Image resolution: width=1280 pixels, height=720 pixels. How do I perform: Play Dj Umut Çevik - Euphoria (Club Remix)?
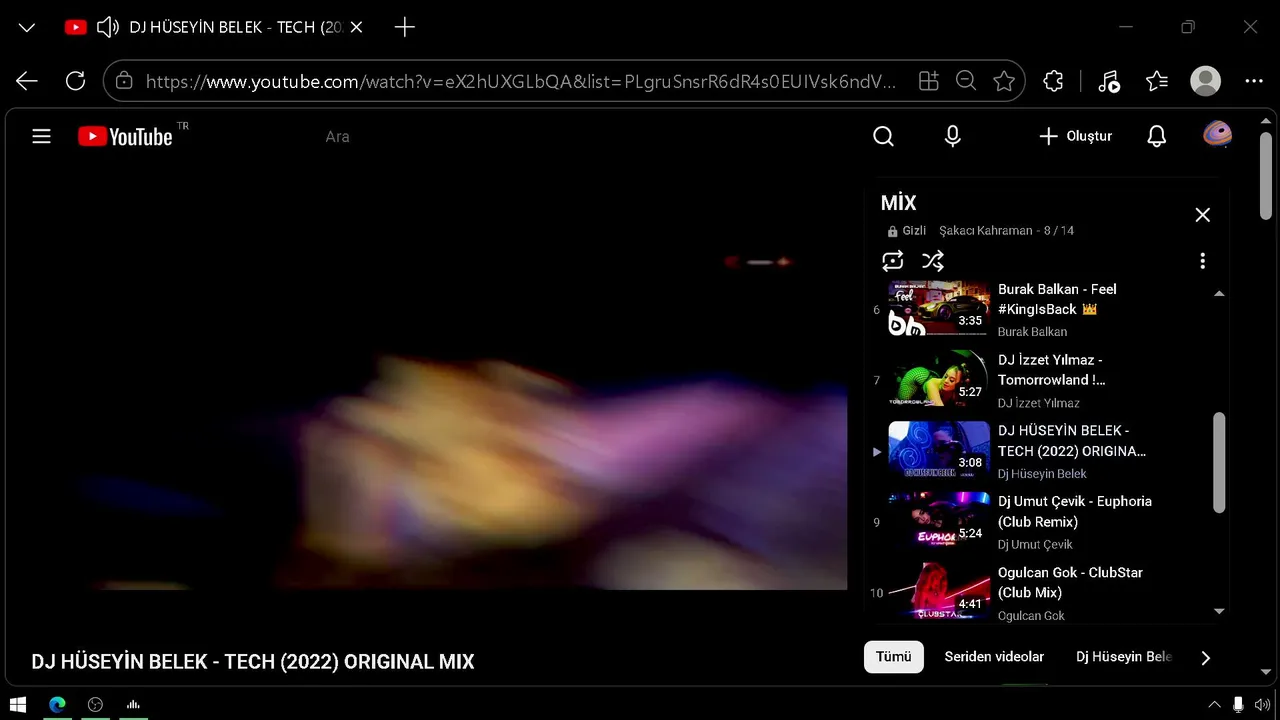pyautogui.click(x=1075, y=512)
